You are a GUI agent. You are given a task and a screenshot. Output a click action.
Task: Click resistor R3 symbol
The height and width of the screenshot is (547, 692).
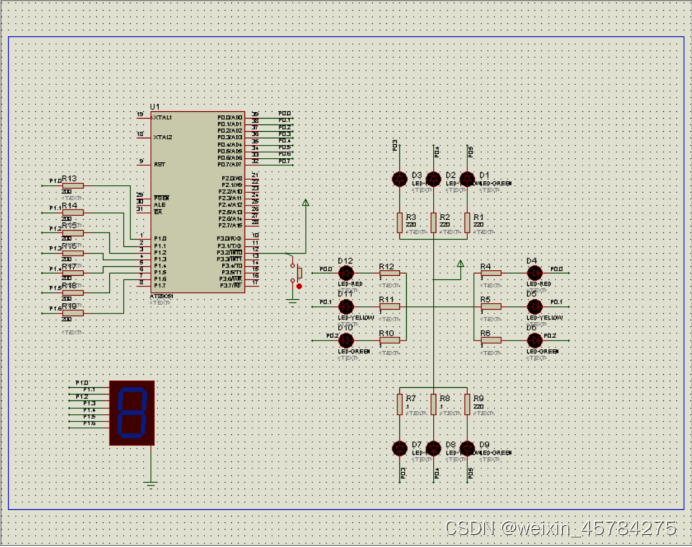click(400, 222)
